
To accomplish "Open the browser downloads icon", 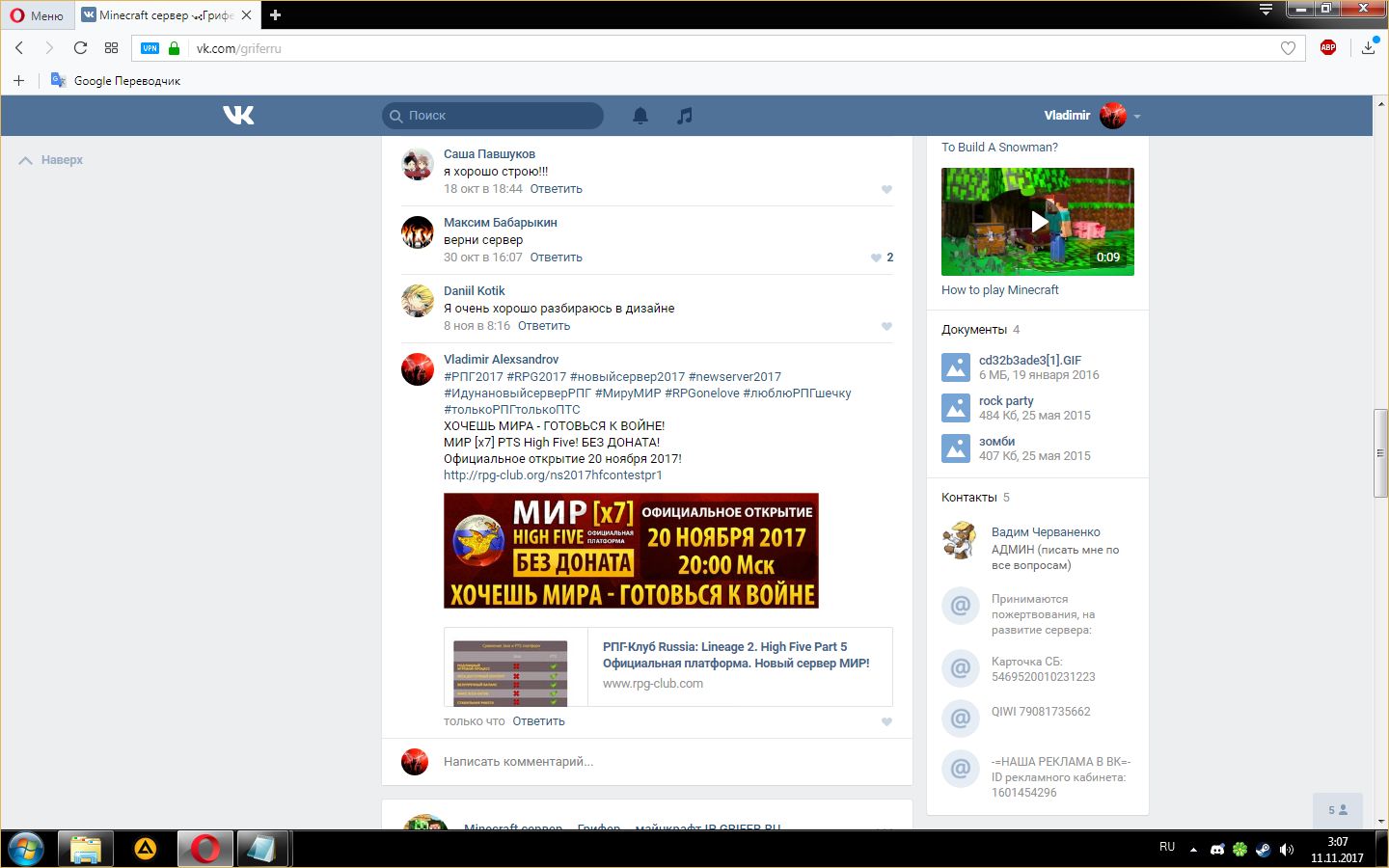I will tap(1368, 48).
